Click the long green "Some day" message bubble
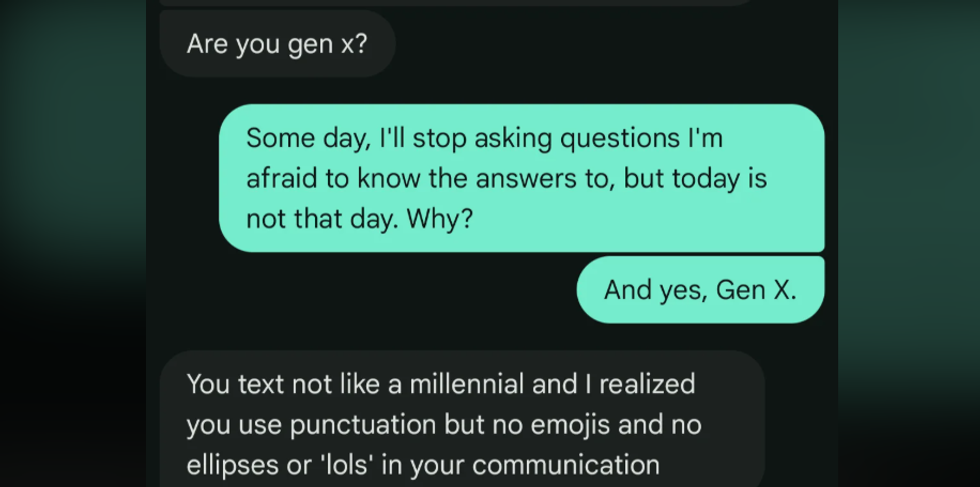This screenshot has width=980, height=487. (x=520, y=178)
